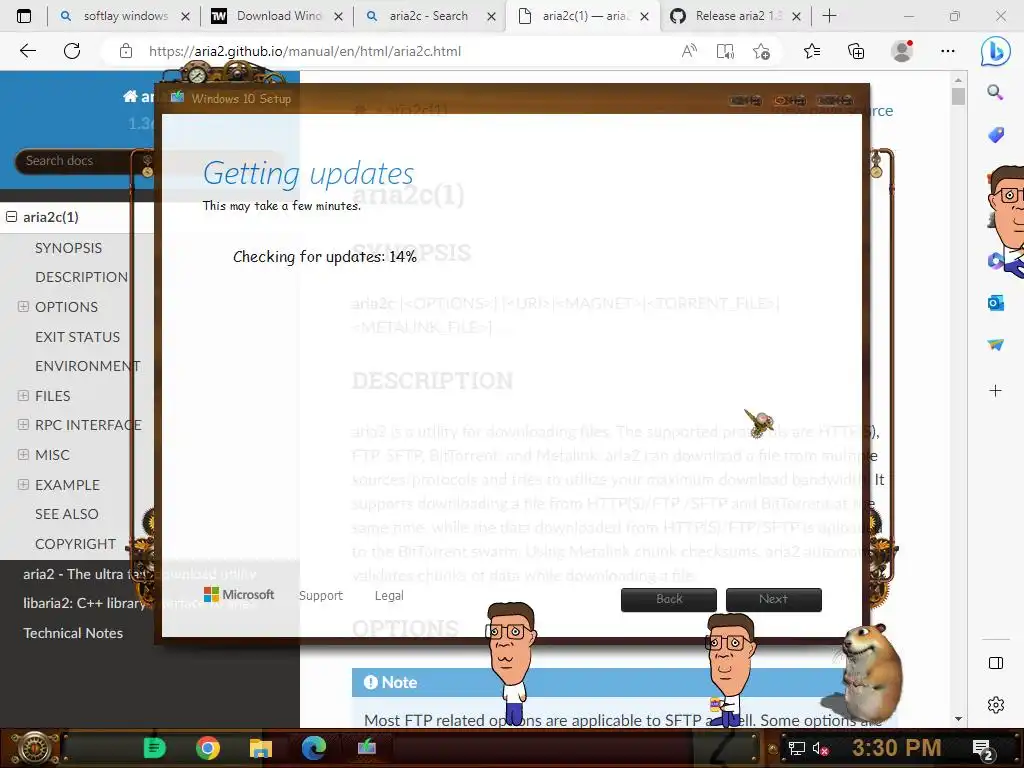
Task: Expand the RPC INTERFACE section
Action: (24, 424)
